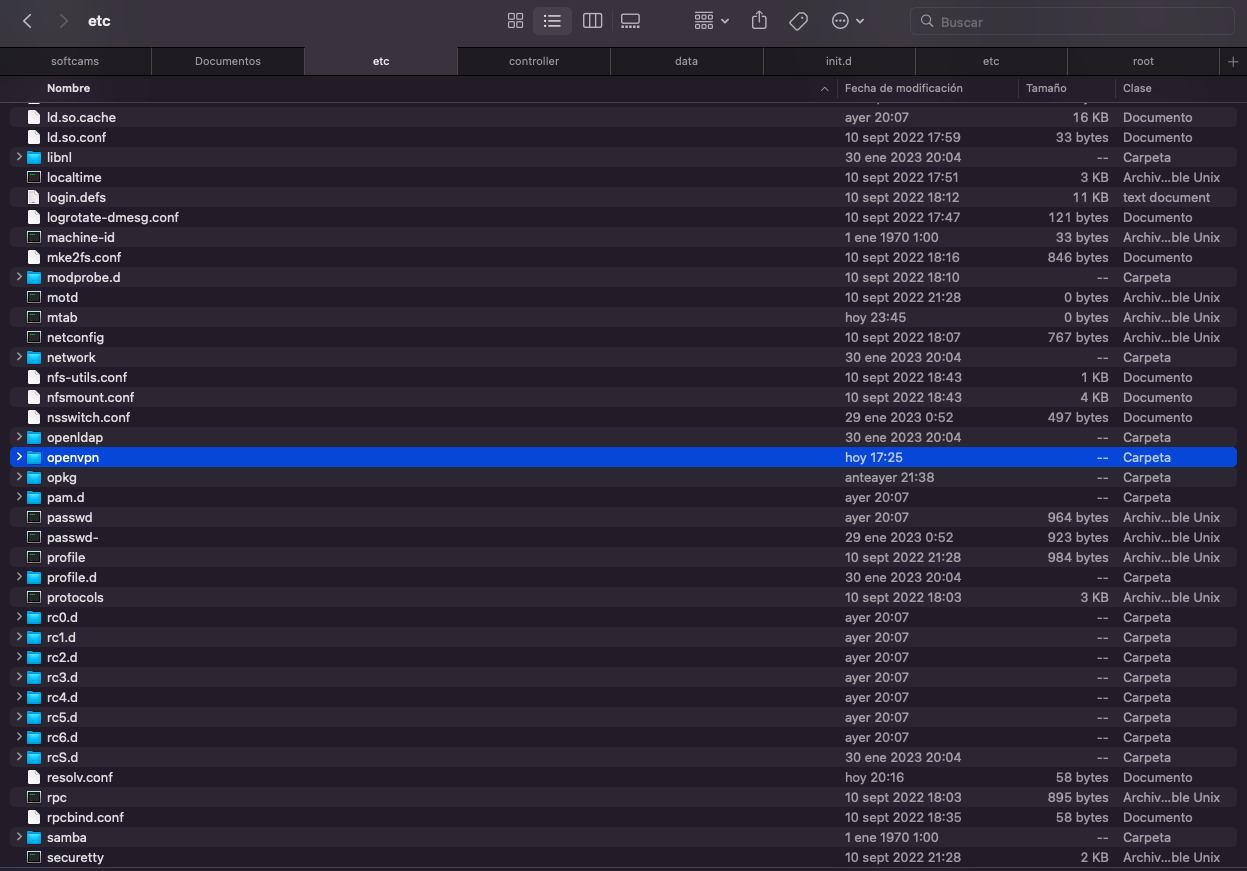Open the init.d tab

click(838, 61)
